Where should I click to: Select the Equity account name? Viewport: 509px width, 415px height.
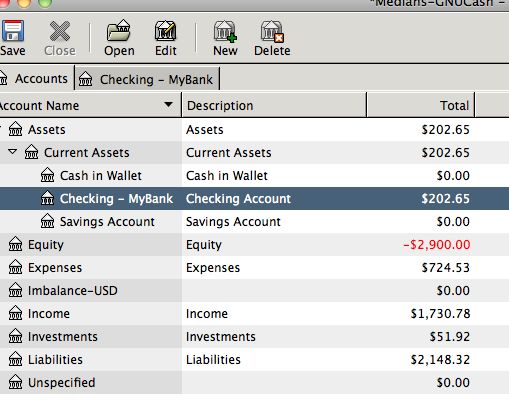point(46,245)
